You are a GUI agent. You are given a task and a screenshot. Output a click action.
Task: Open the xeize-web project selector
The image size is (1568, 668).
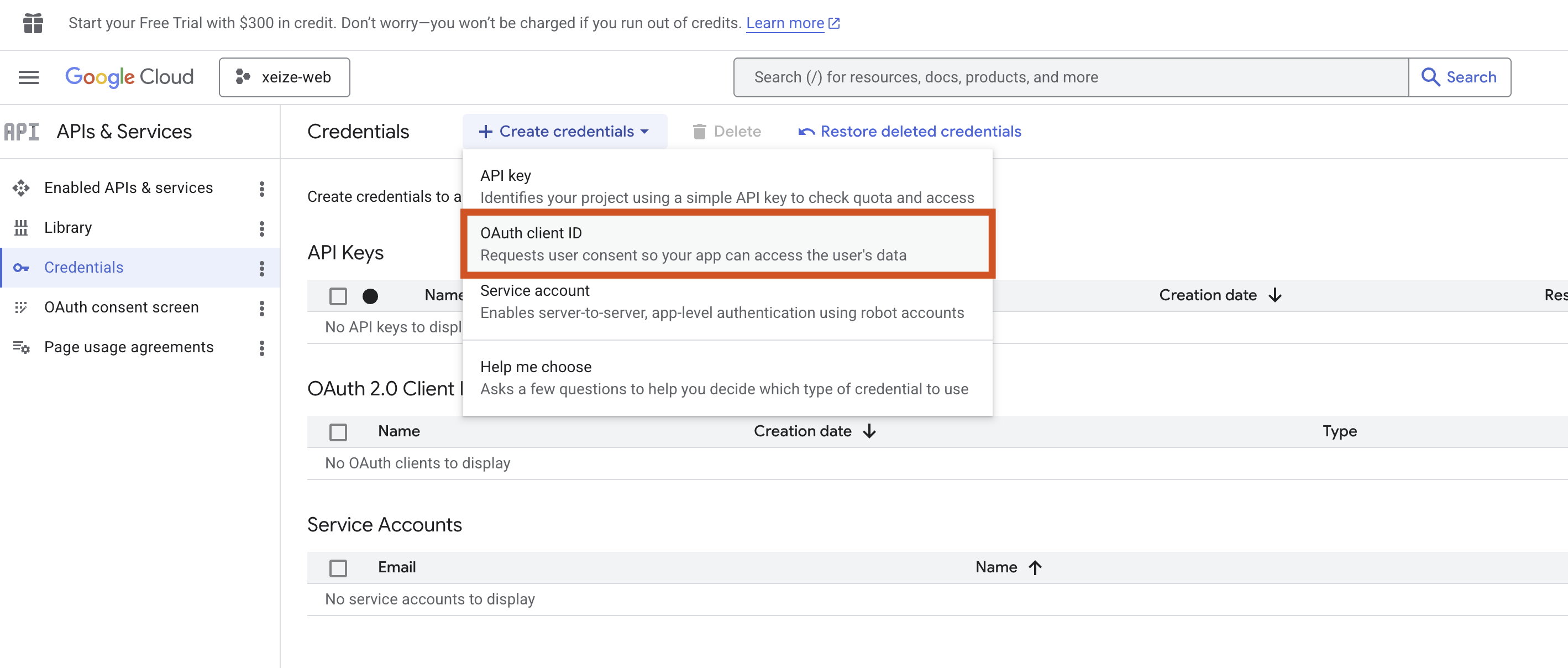click(284, 77)
